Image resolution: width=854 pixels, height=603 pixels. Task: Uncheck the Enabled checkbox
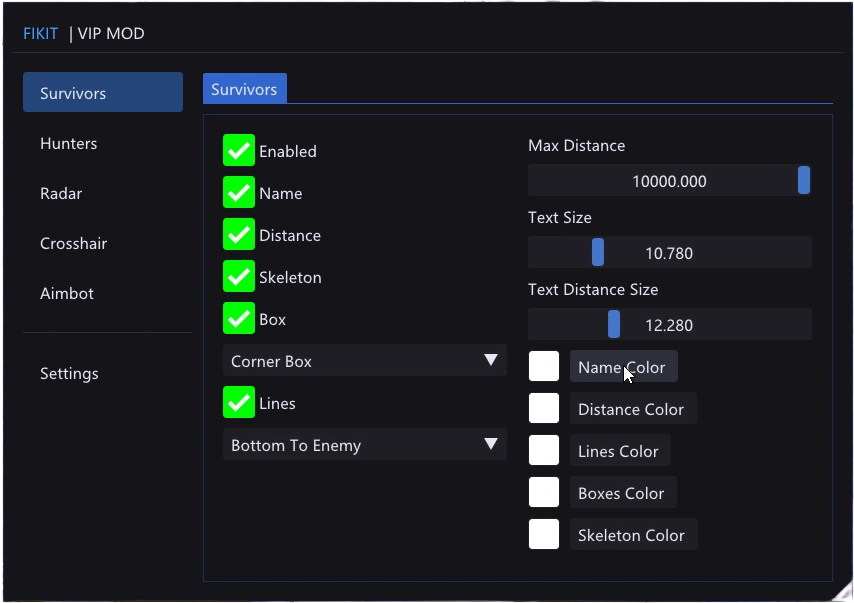[x=239, y=150]
